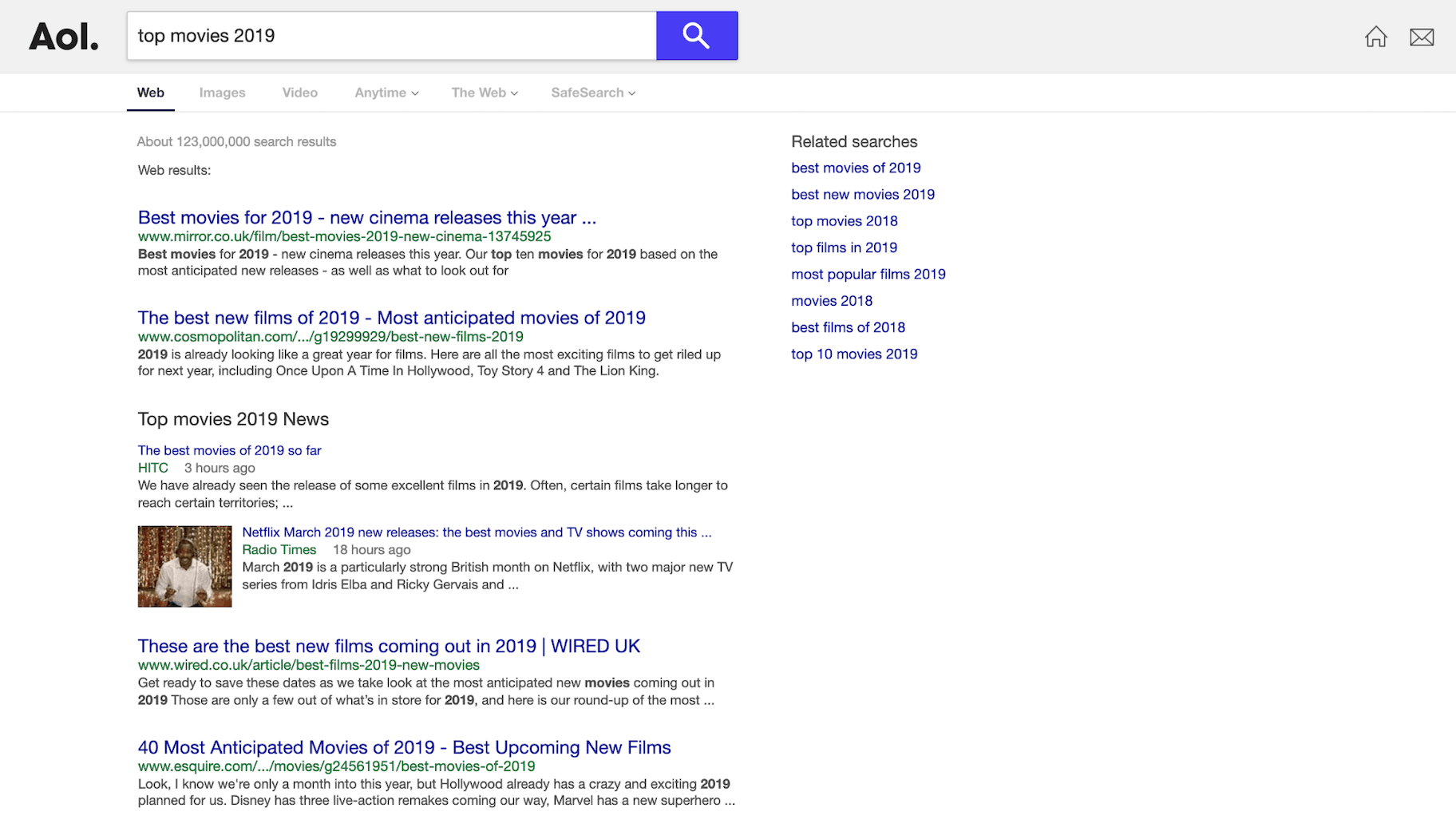Click the magnifying glass search button
The height and width of the screenshot is (839, 1456).
pos(696,36)
